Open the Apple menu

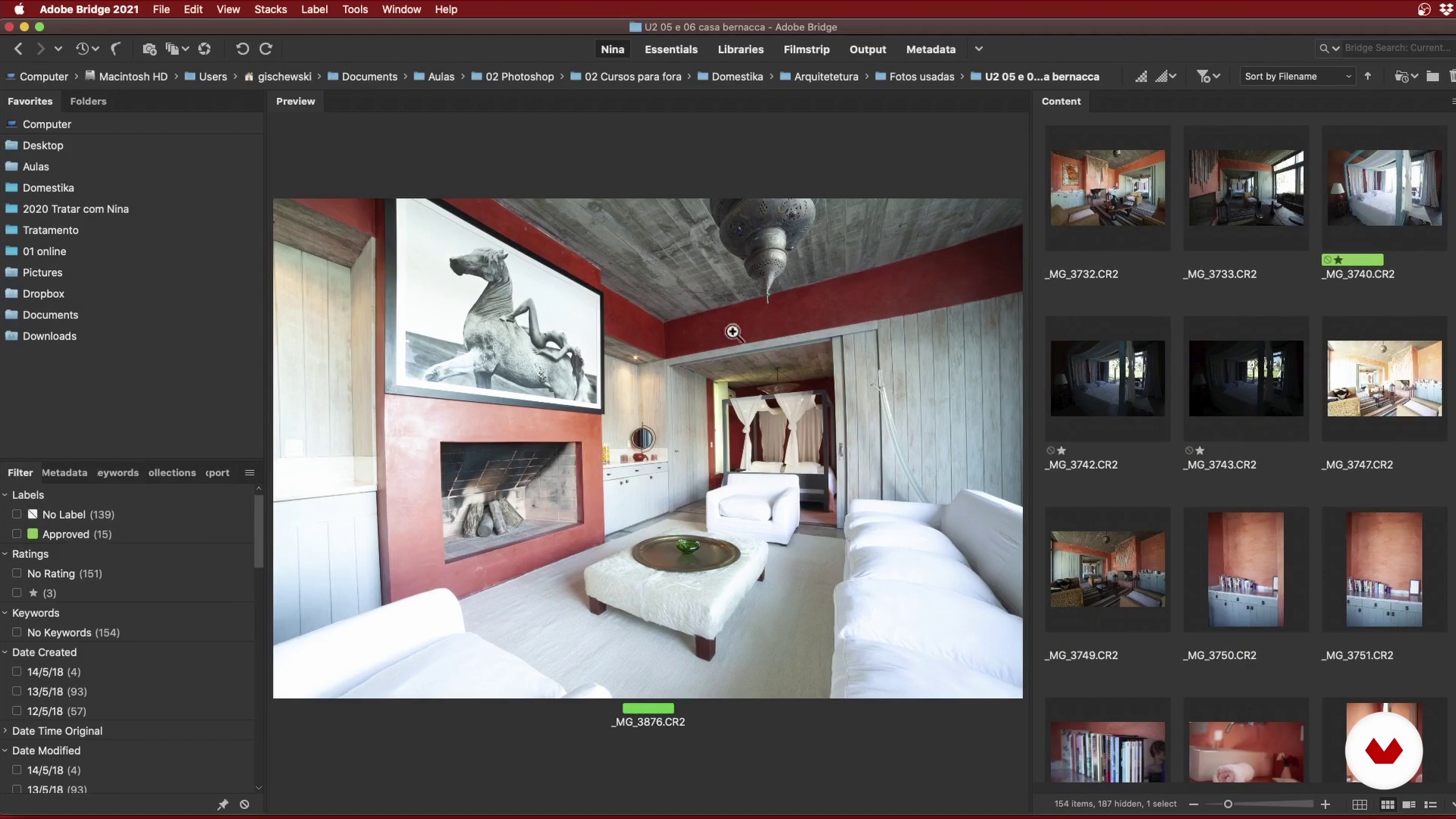pos(19,9)
